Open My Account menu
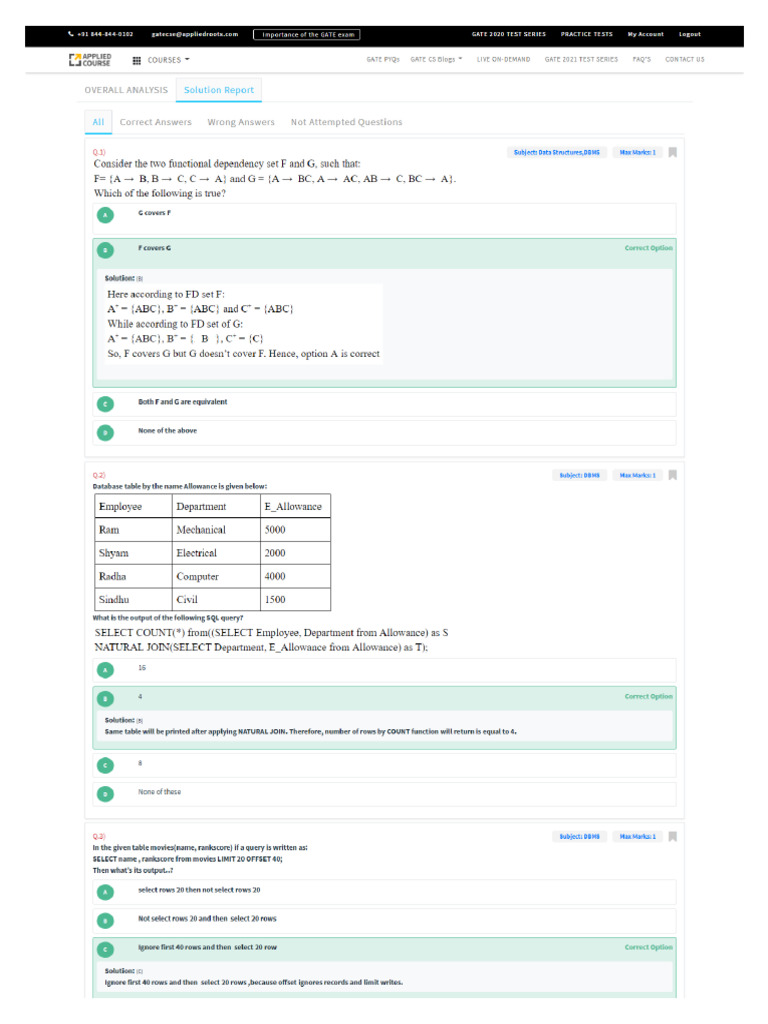Image resolution: width=768 pixels, height=1024 pixels. (645, 34)
